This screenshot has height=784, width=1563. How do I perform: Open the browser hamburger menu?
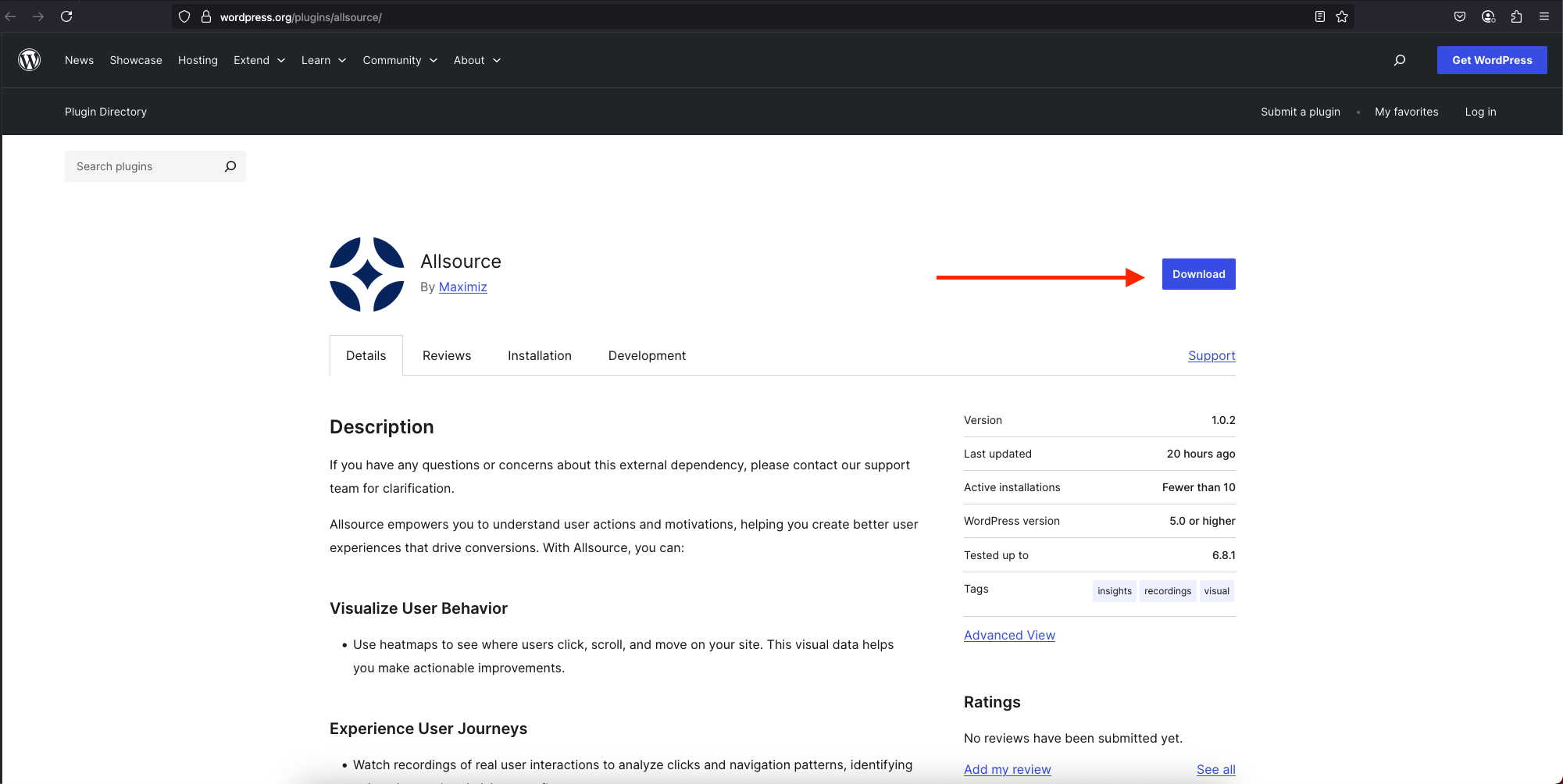pos(1544,16)
